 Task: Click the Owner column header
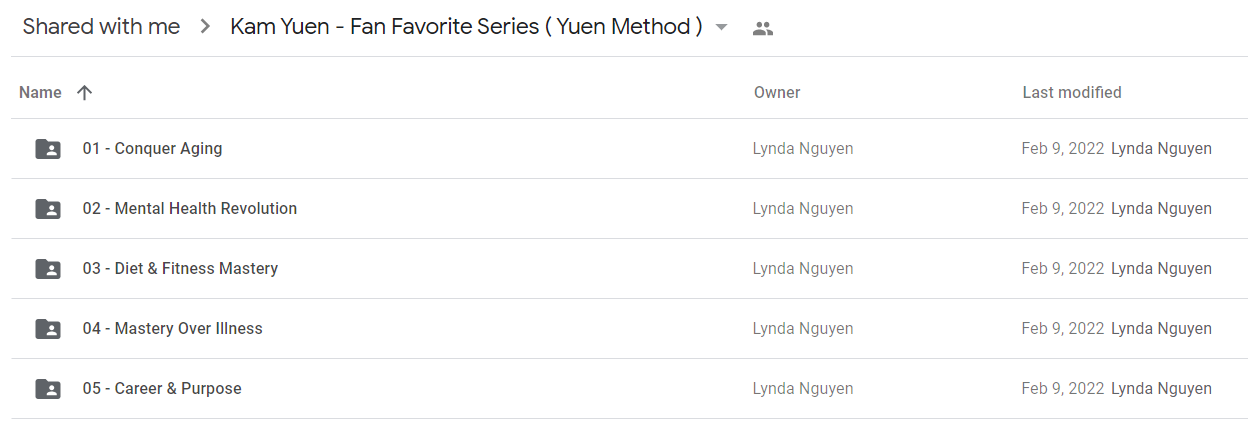(x=777, y=92)
